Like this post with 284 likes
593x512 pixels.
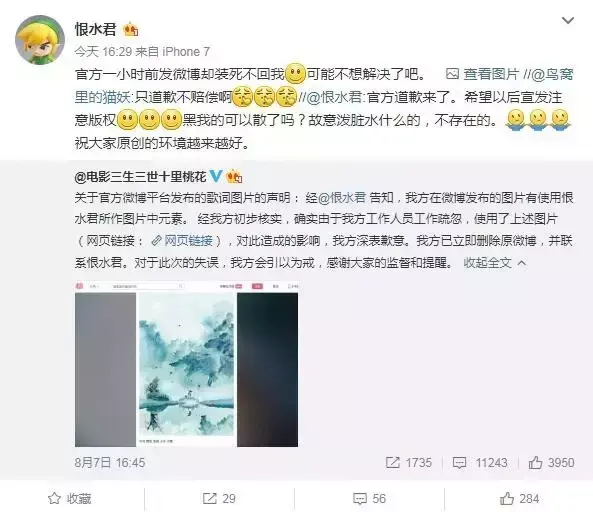(x=519, y=498)
